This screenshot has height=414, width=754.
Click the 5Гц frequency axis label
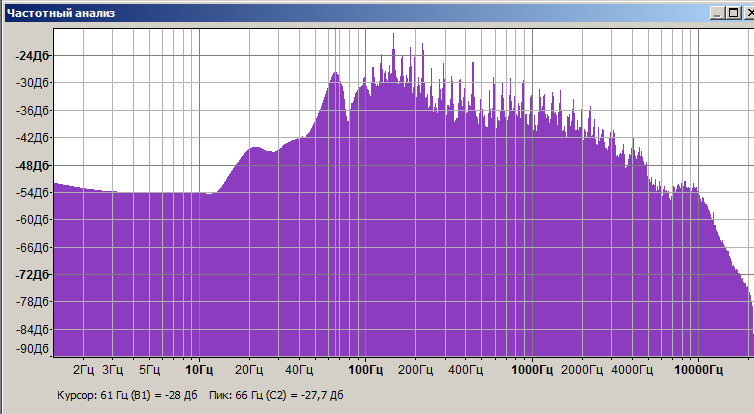tap(150, 370)
